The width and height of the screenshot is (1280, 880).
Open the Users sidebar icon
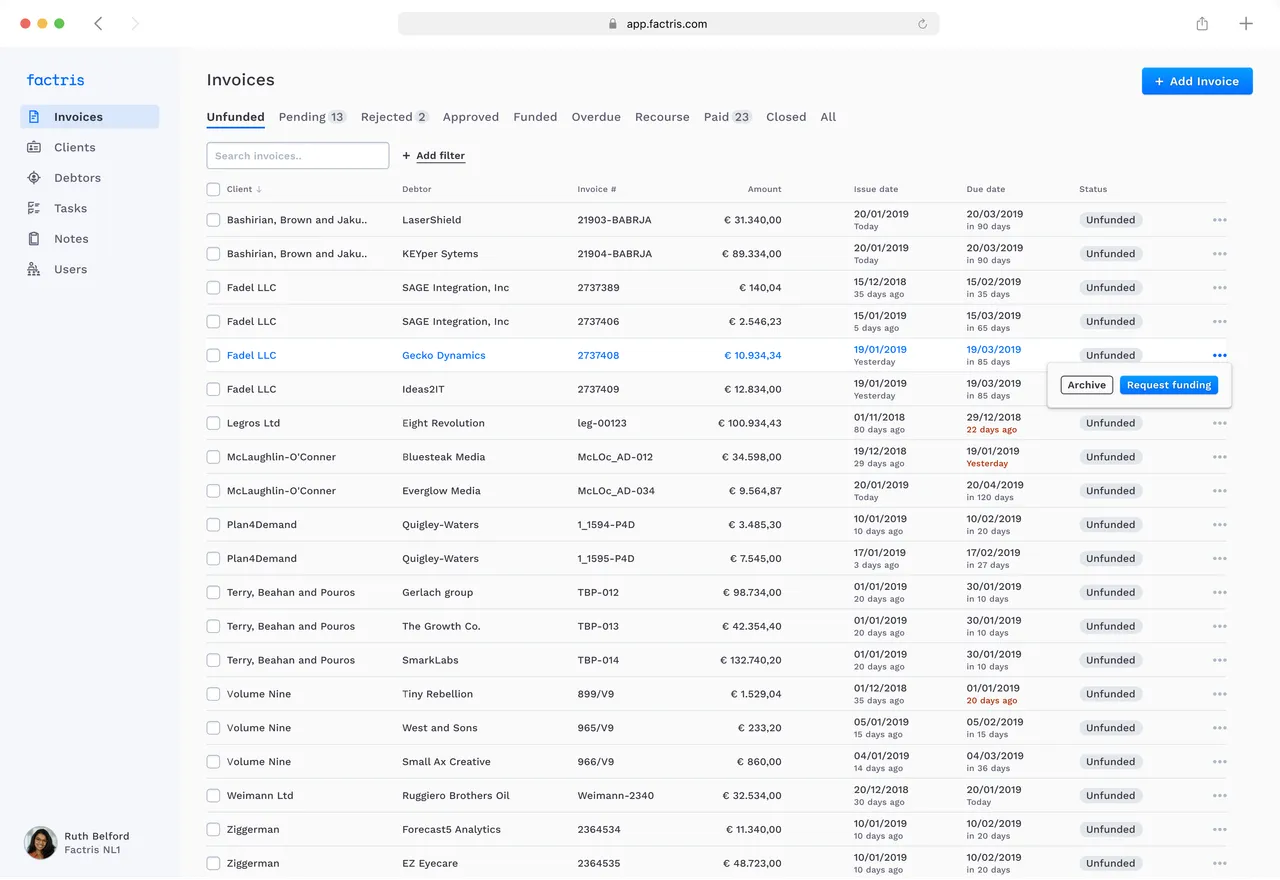tap(34, 269)
